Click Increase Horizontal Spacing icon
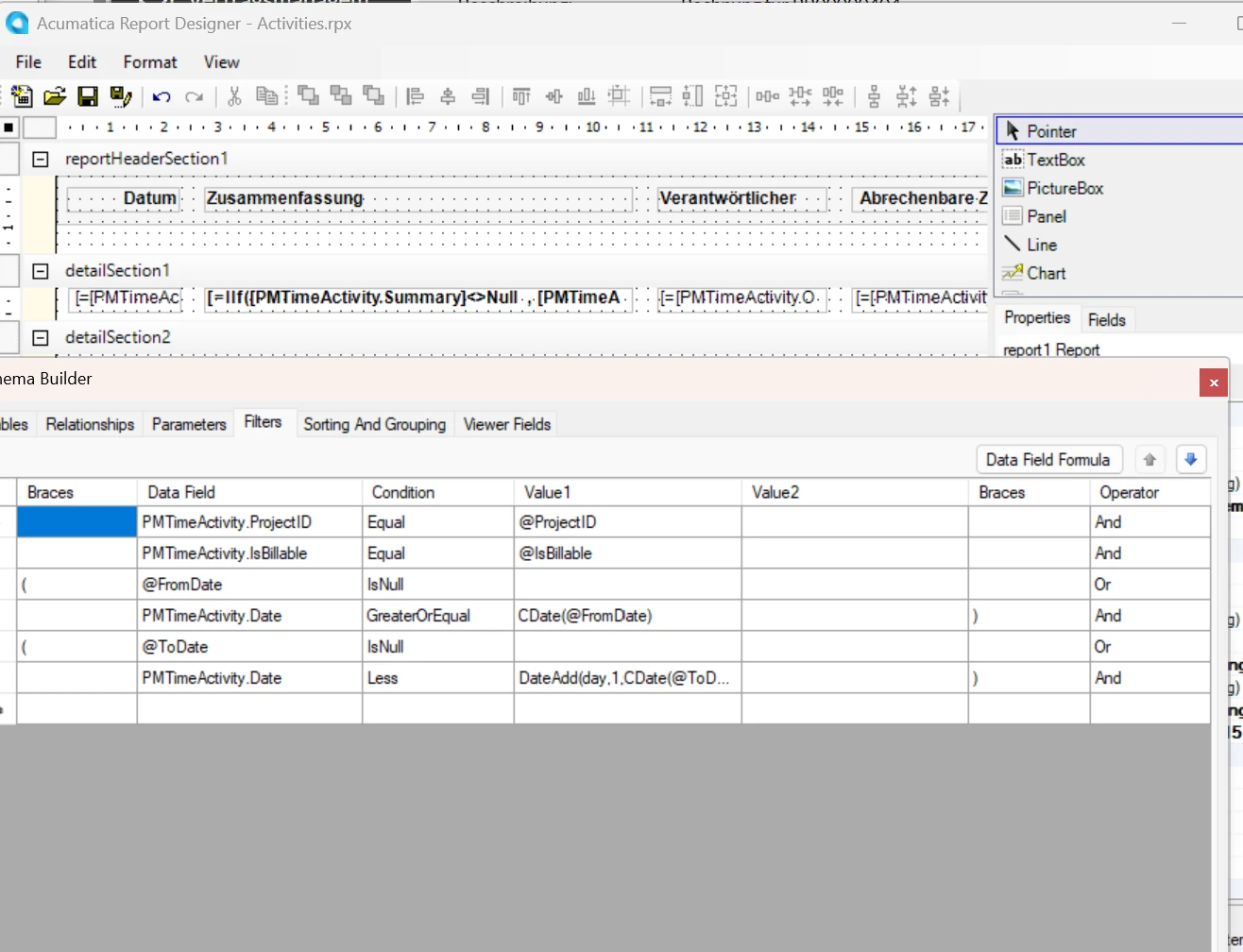The image size is (1243, 952). click(x=800, y=95)
